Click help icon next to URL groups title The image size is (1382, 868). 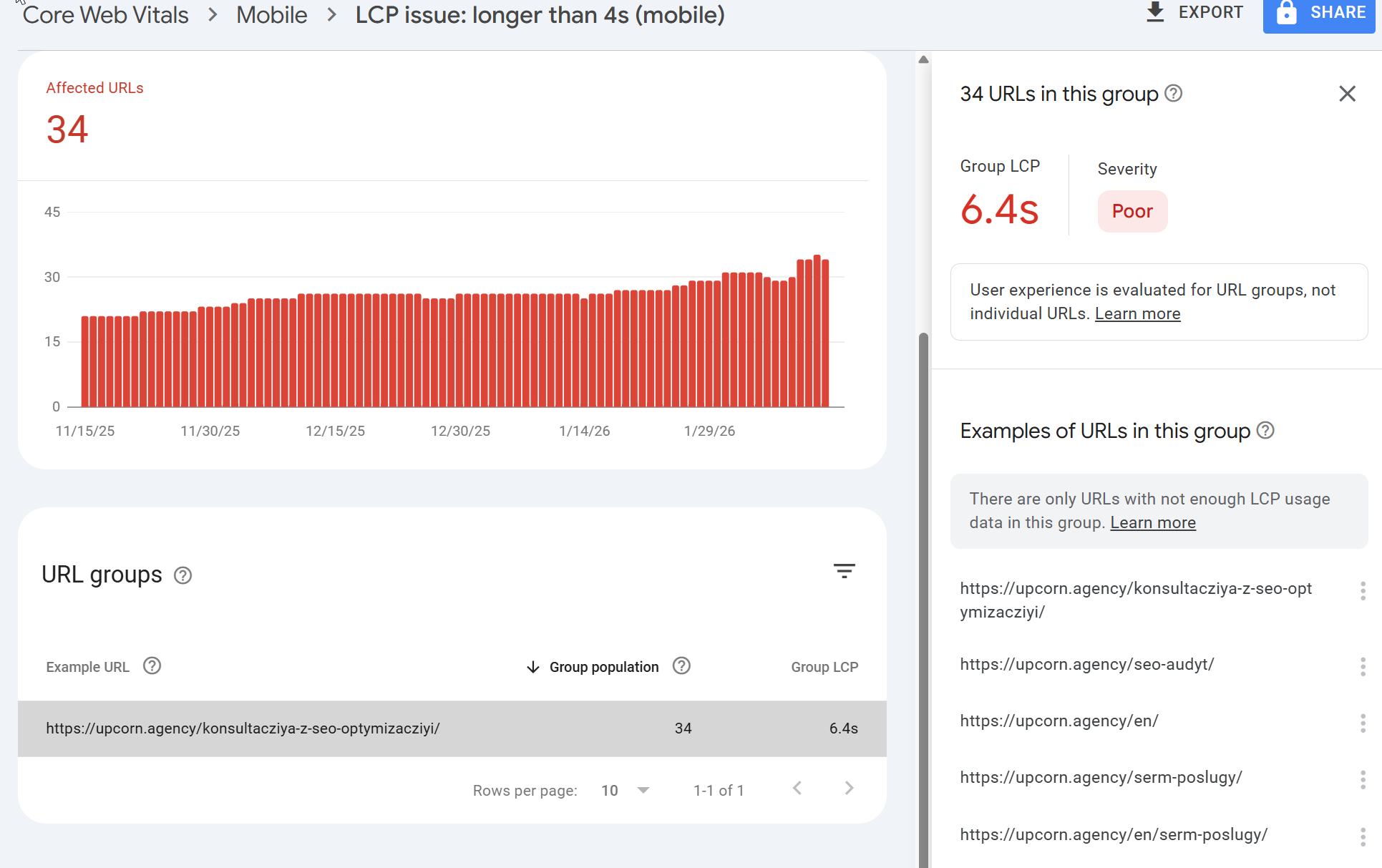pos(183,575)
